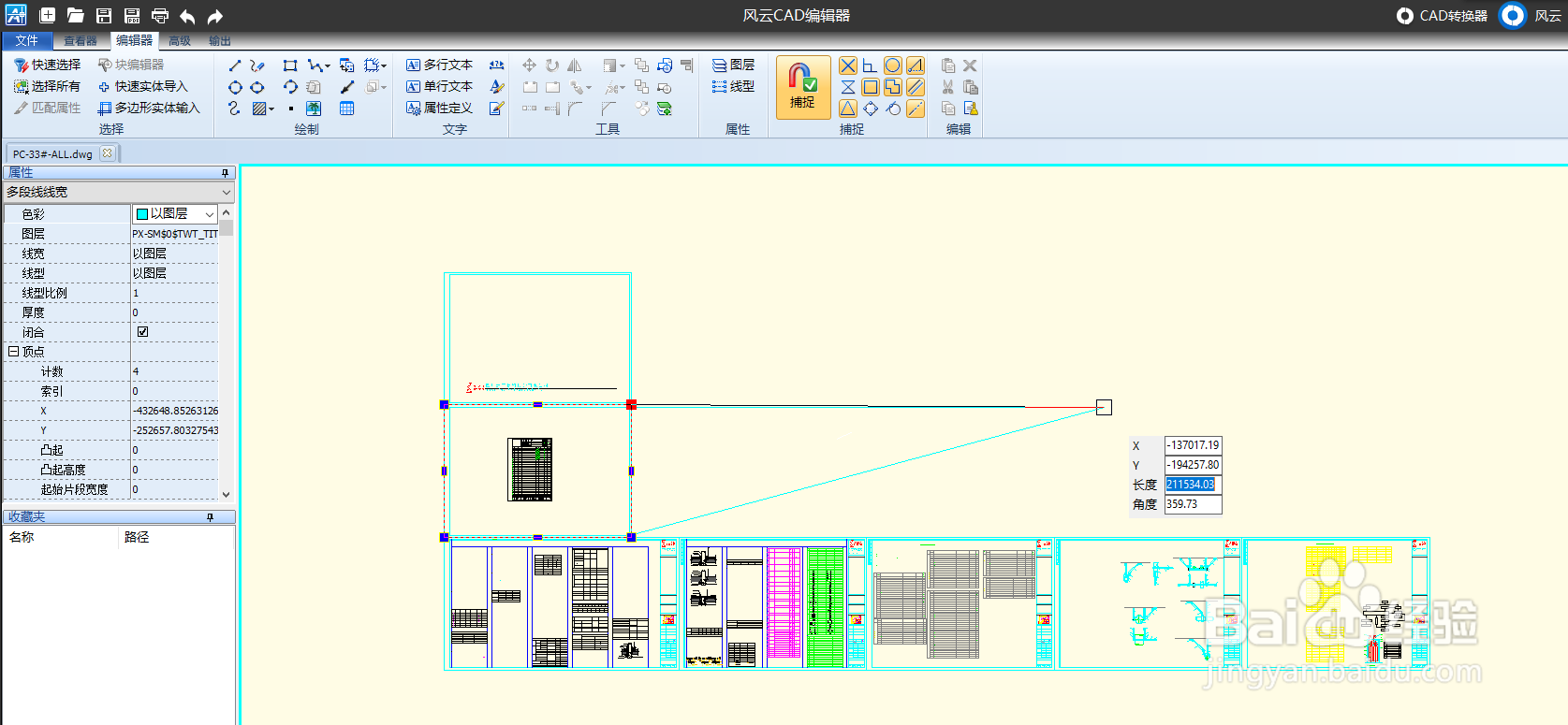This screenshot has width=1568, height=725.
Task: Toggle the main 捕捉 snap button
Action: (802, 86)
